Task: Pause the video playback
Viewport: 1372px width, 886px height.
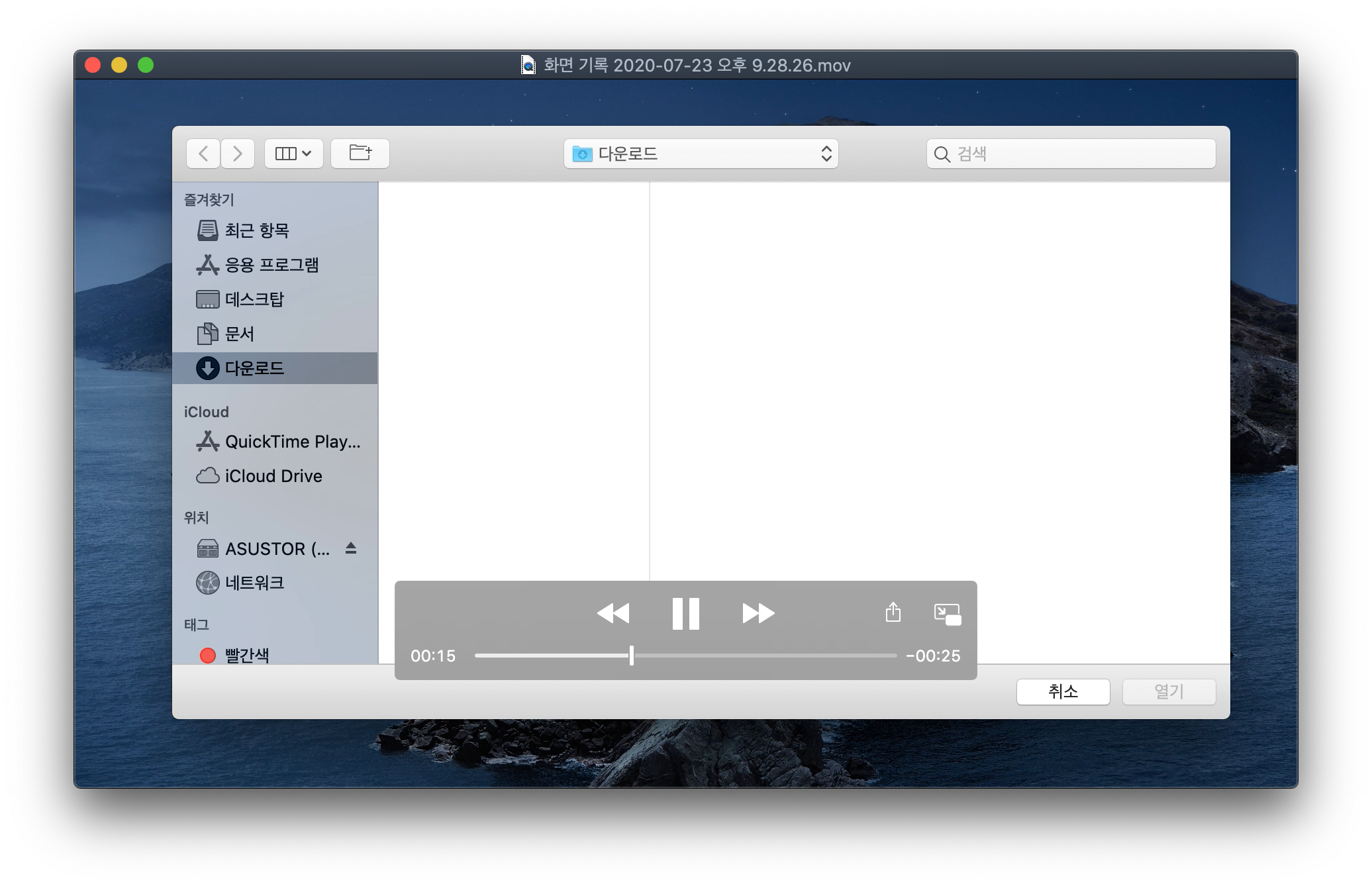Action: pos(685,613)
